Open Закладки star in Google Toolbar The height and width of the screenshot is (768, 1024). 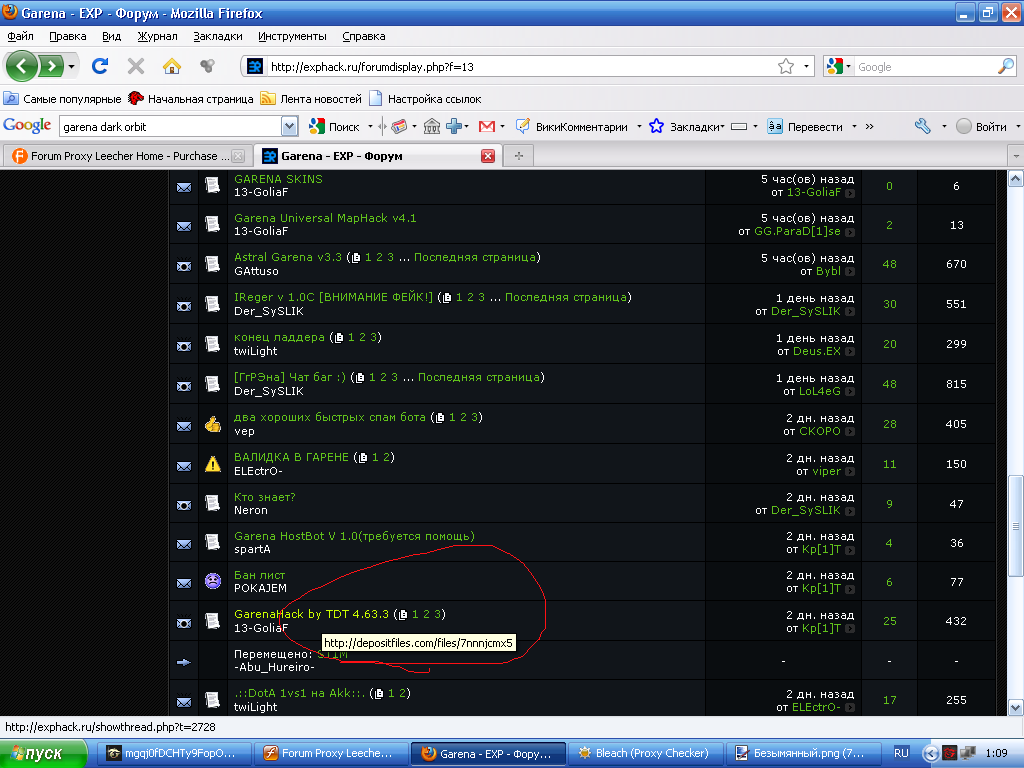coord(687,127)
